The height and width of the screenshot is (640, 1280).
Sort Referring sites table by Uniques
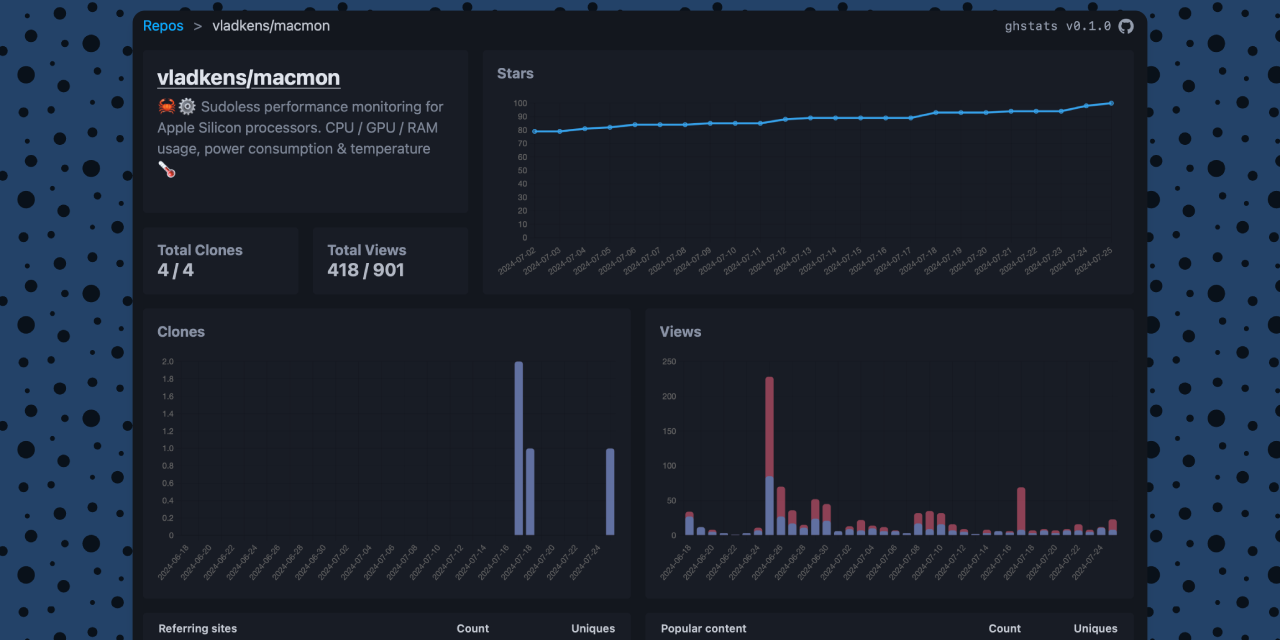[593, 629]
